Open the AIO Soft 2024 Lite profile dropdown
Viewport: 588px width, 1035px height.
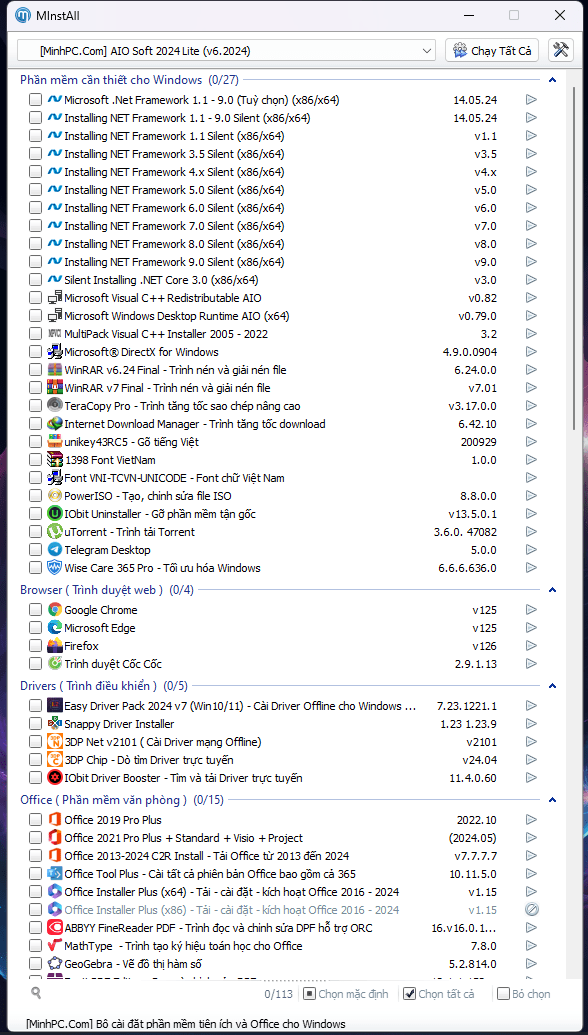pyautogui.click(x=226, y=50)
